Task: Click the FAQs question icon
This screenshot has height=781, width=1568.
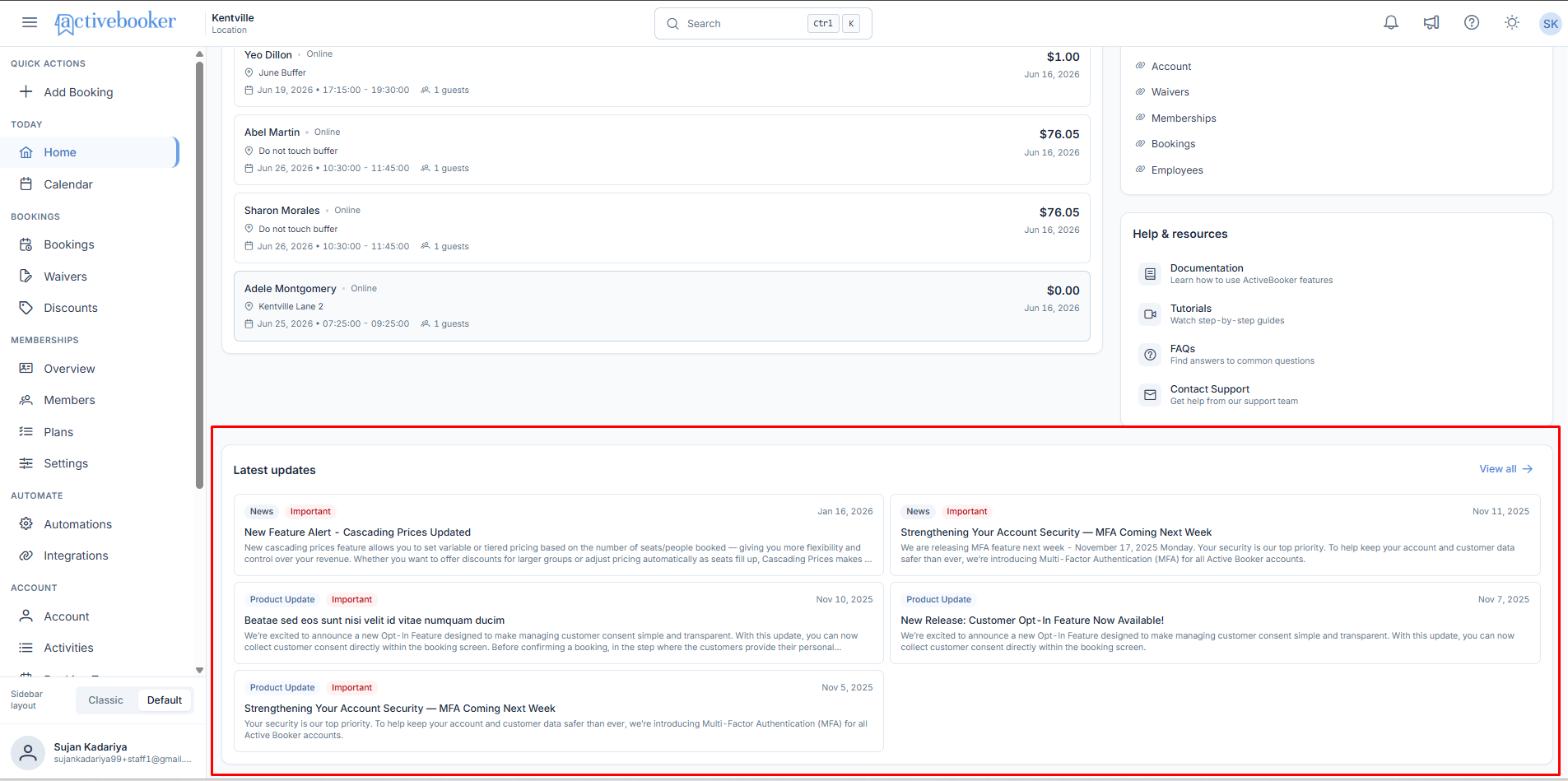Action: coord(1150,355)
